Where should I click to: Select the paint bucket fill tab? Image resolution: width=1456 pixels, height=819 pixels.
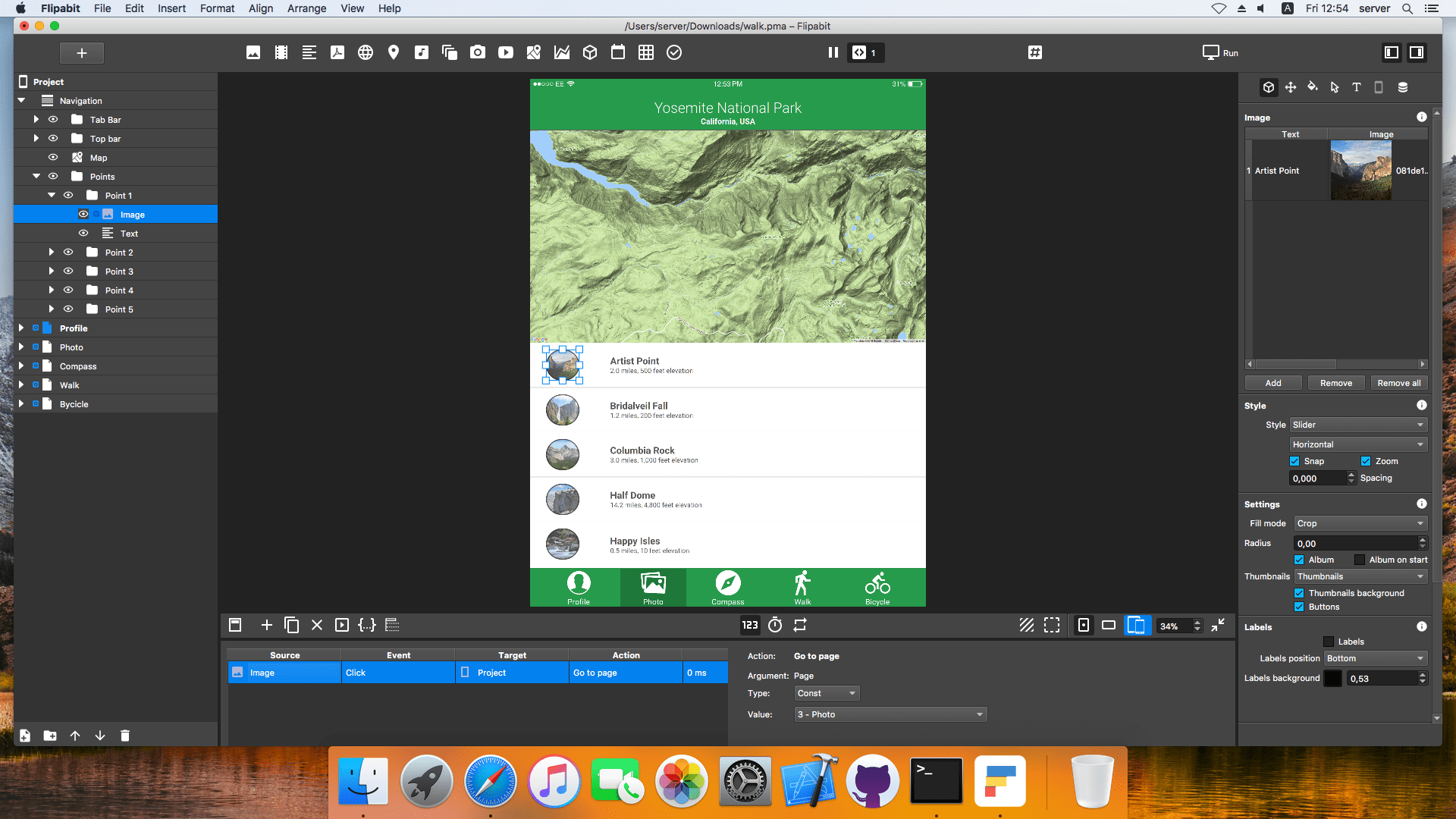pyautogui.click(x=1313, y=87)
